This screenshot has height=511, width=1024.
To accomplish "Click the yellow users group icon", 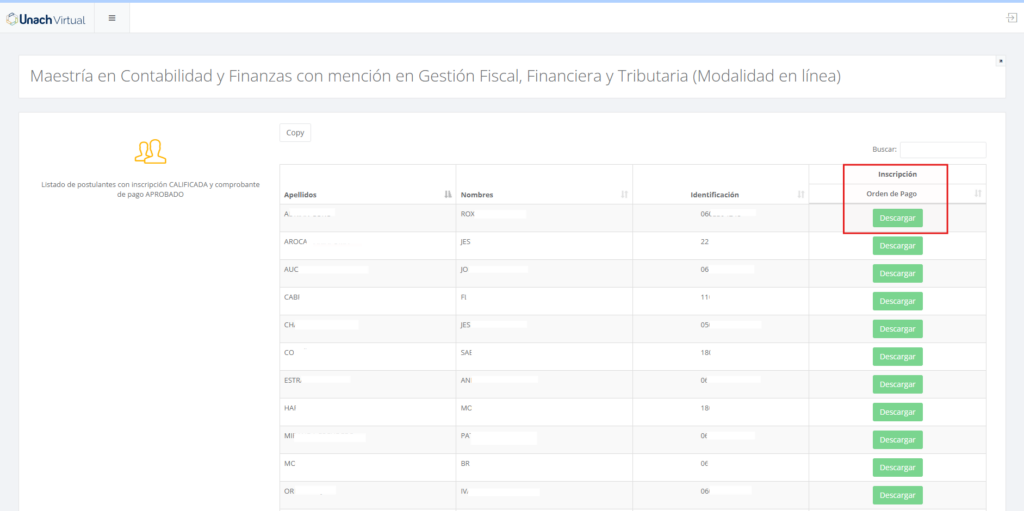I will tap(150, 151).
